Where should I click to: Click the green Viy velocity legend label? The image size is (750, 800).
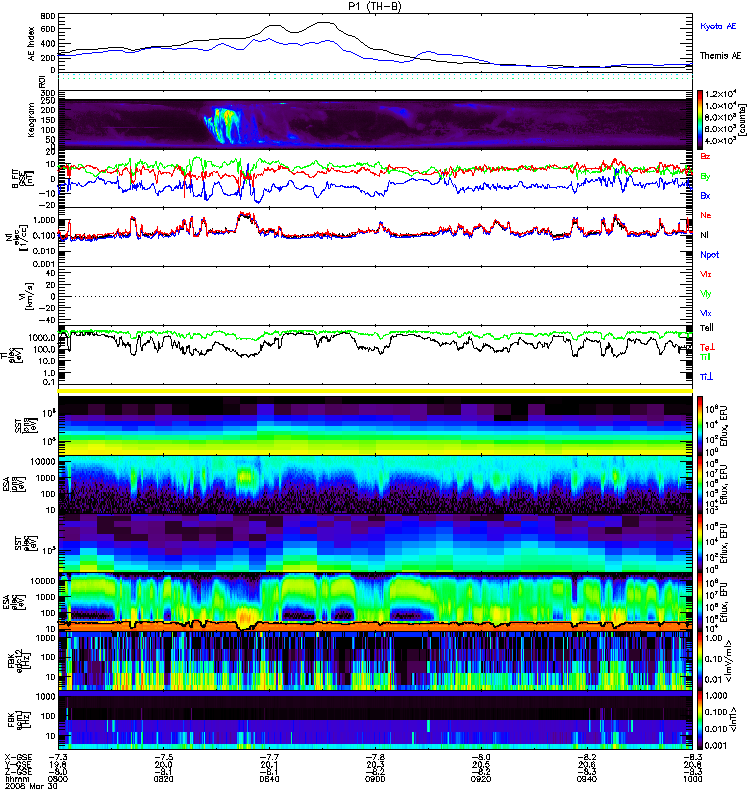point(706,294)
